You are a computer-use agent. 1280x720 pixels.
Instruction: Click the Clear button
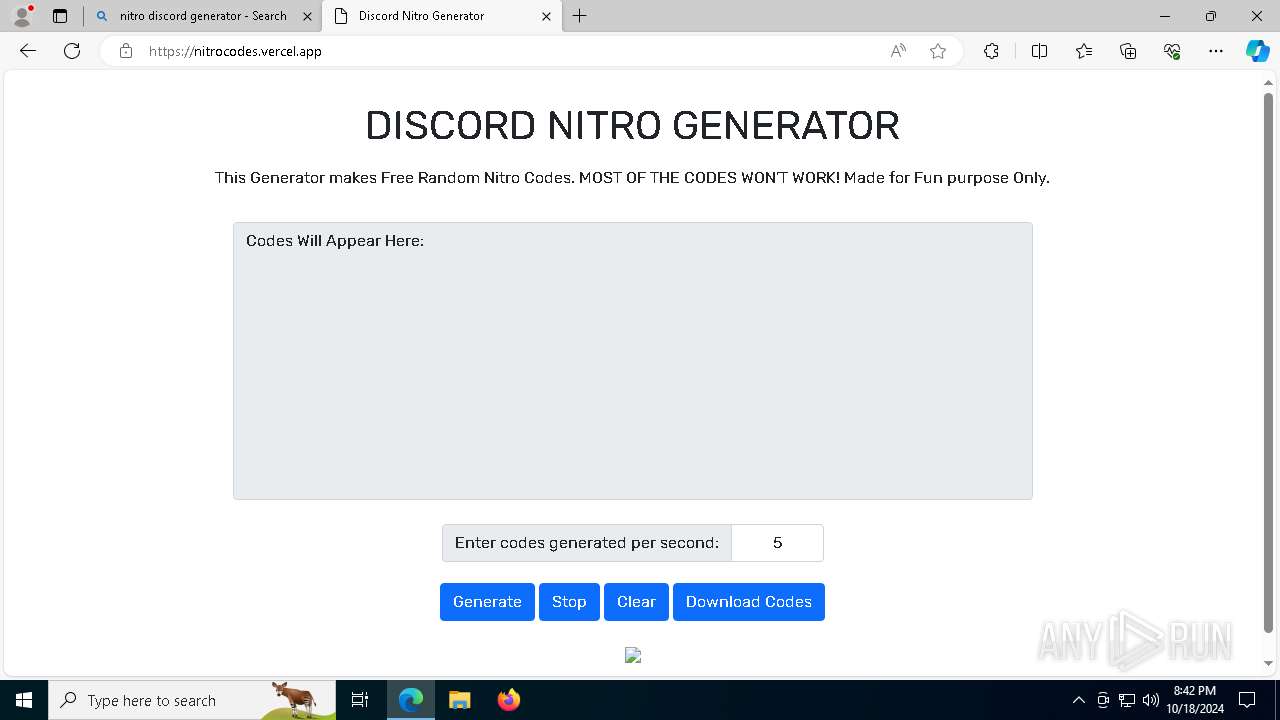click(636, 602)
